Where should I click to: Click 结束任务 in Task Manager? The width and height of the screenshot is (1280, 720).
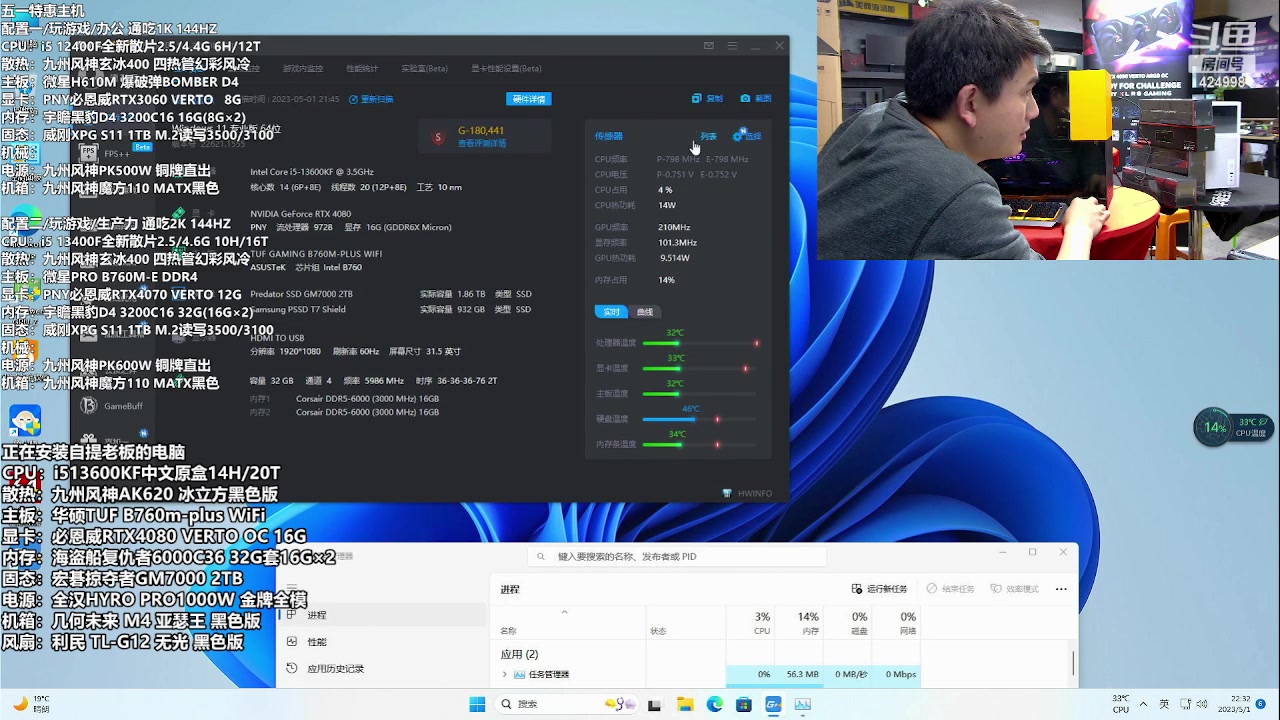tap(950, 589)
